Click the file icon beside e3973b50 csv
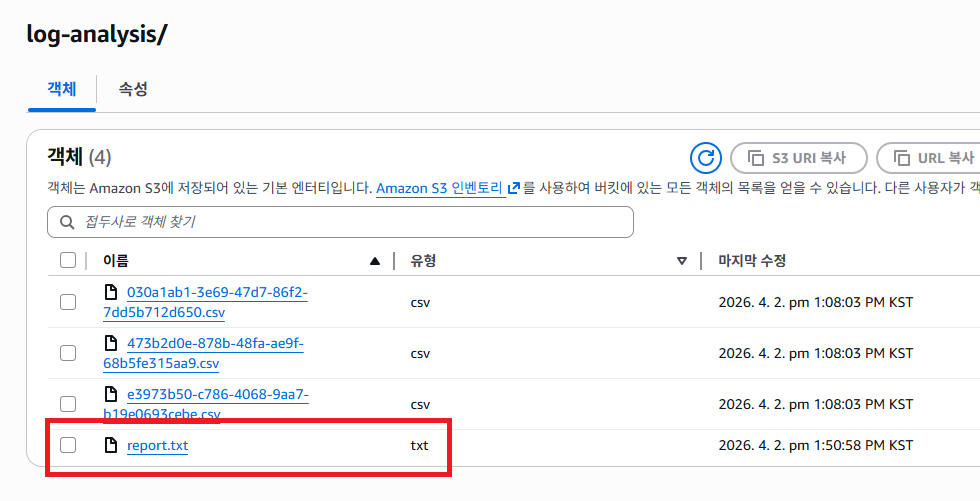The image size is (980, 501). pyautogui.click(x=112, y=394)
